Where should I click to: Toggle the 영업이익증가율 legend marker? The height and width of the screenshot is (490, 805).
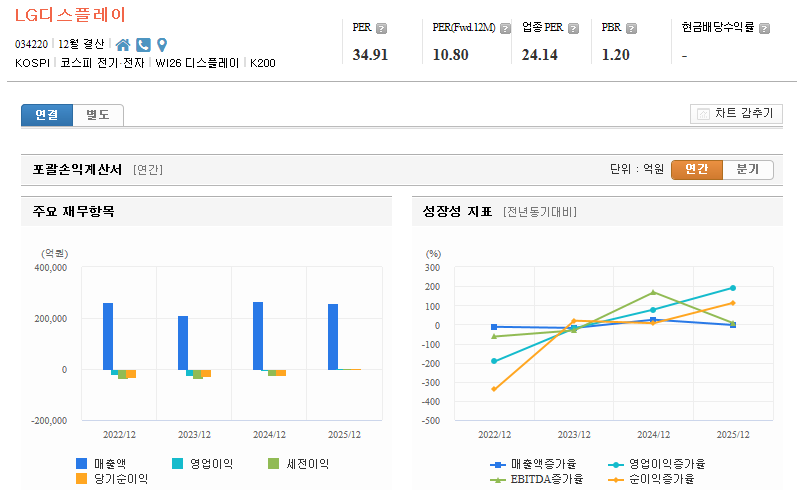pyautogui.click(x=616, y=465)
